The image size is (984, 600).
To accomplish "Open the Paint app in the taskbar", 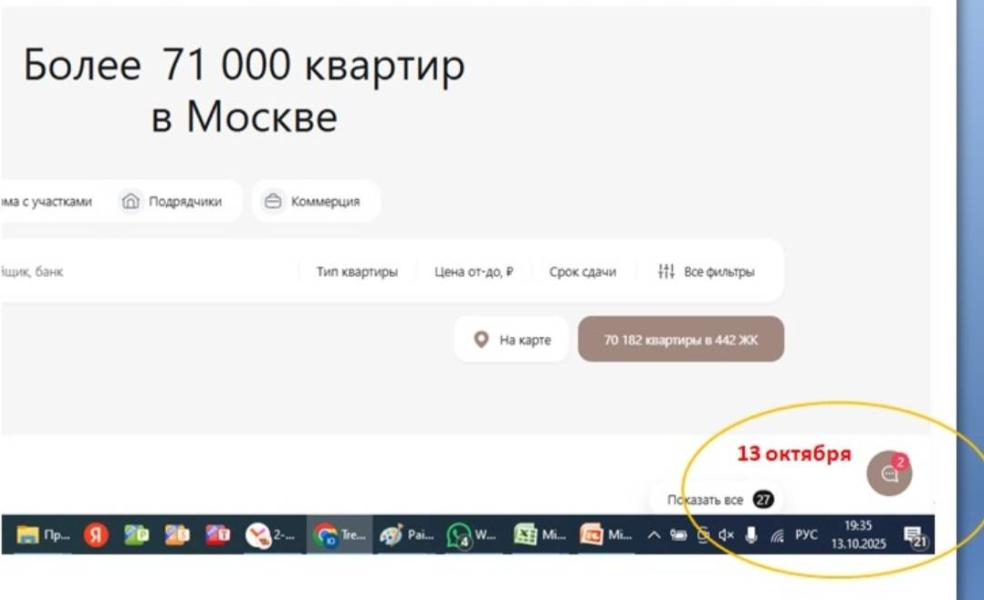I will click(406, 535).
